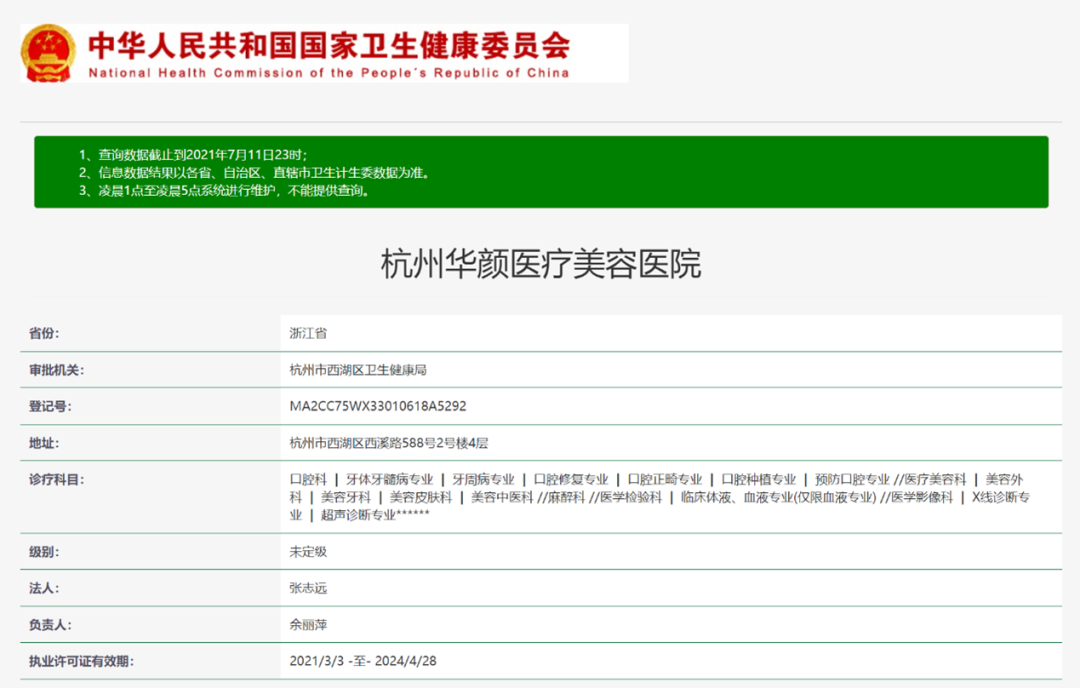
Task: Click the 诊疗科目 row label
Action: coord(56,479)
